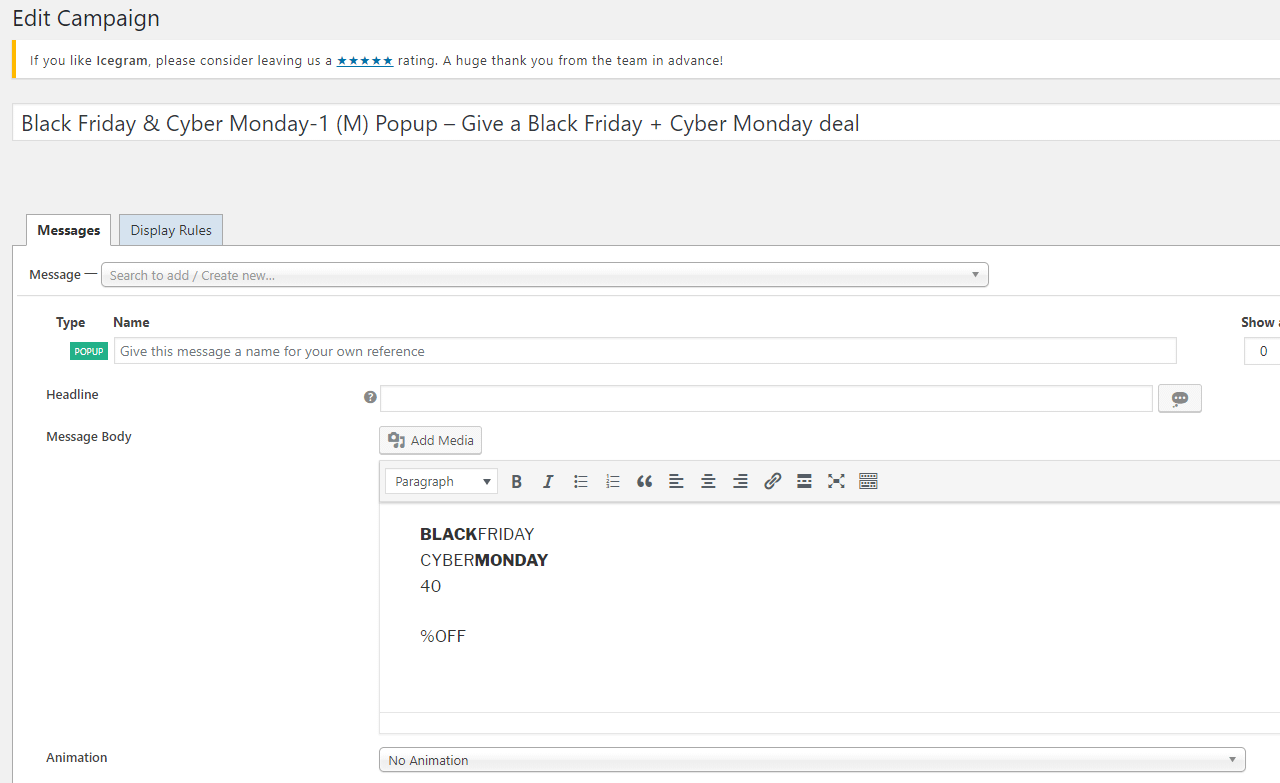Insert a hyperlink in the message body
The image size is (1280, 783).
[772, 481]
